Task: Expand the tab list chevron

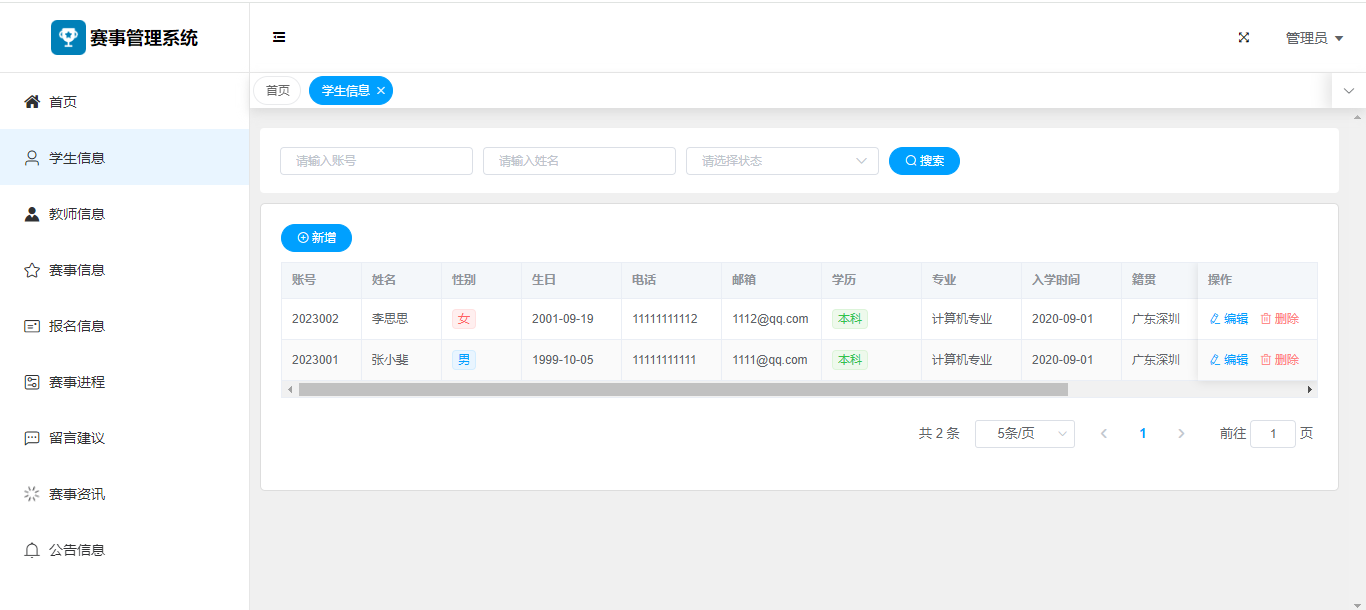Action: [x=1348, y=91]
